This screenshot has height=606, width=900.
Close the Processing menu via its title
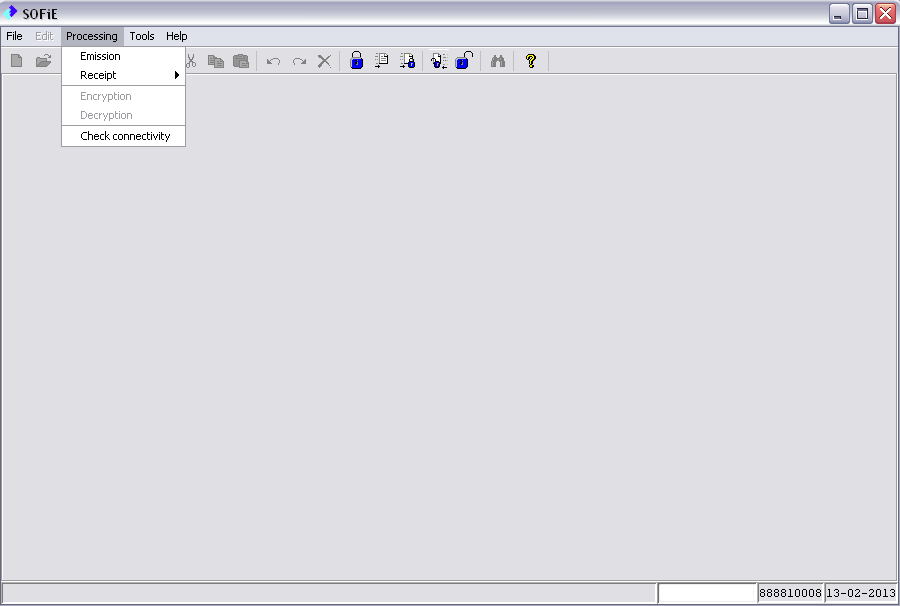(92, 36)
